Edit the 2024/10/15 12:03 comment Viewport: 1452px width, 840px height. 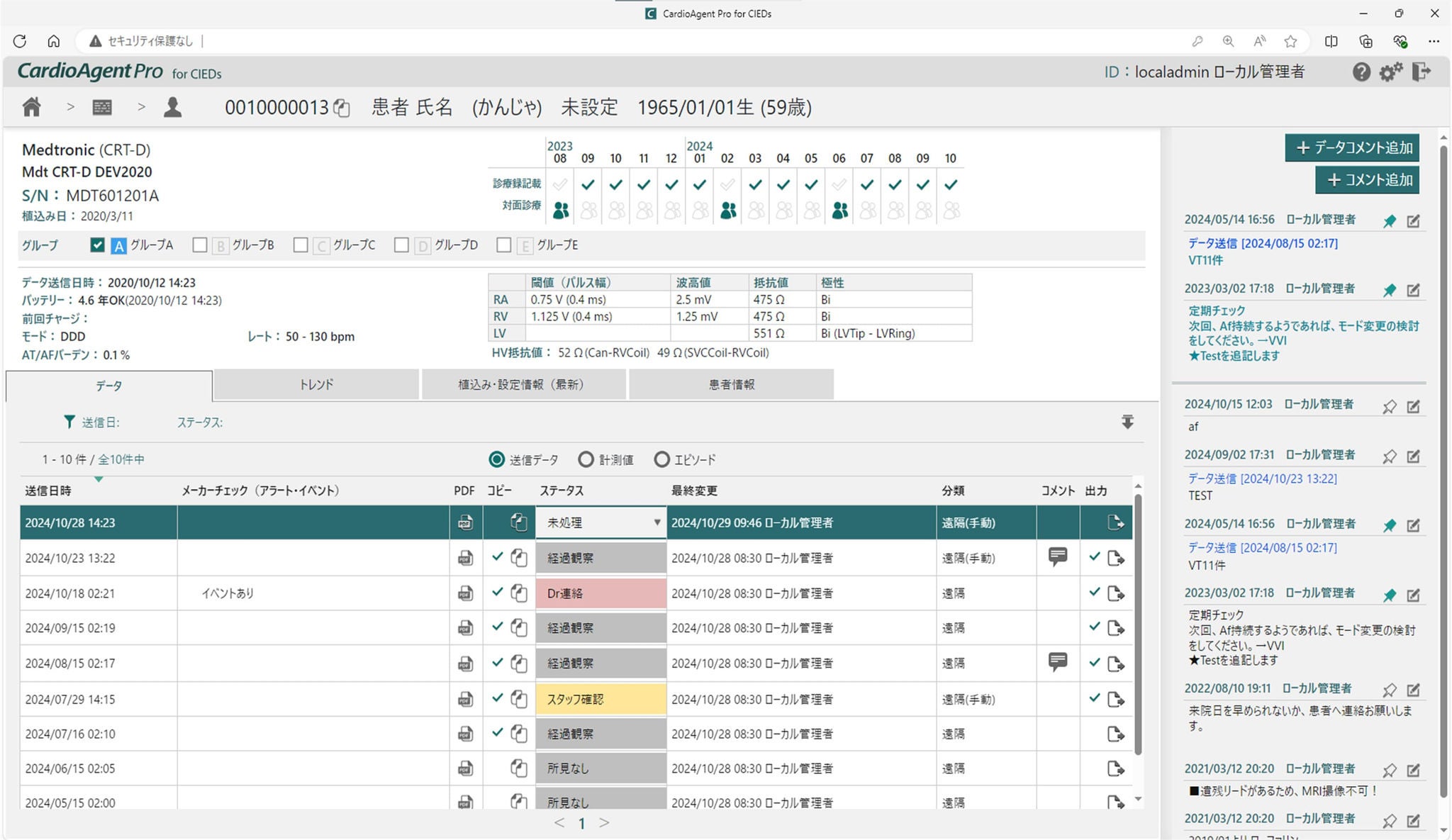pos(1413,406)
